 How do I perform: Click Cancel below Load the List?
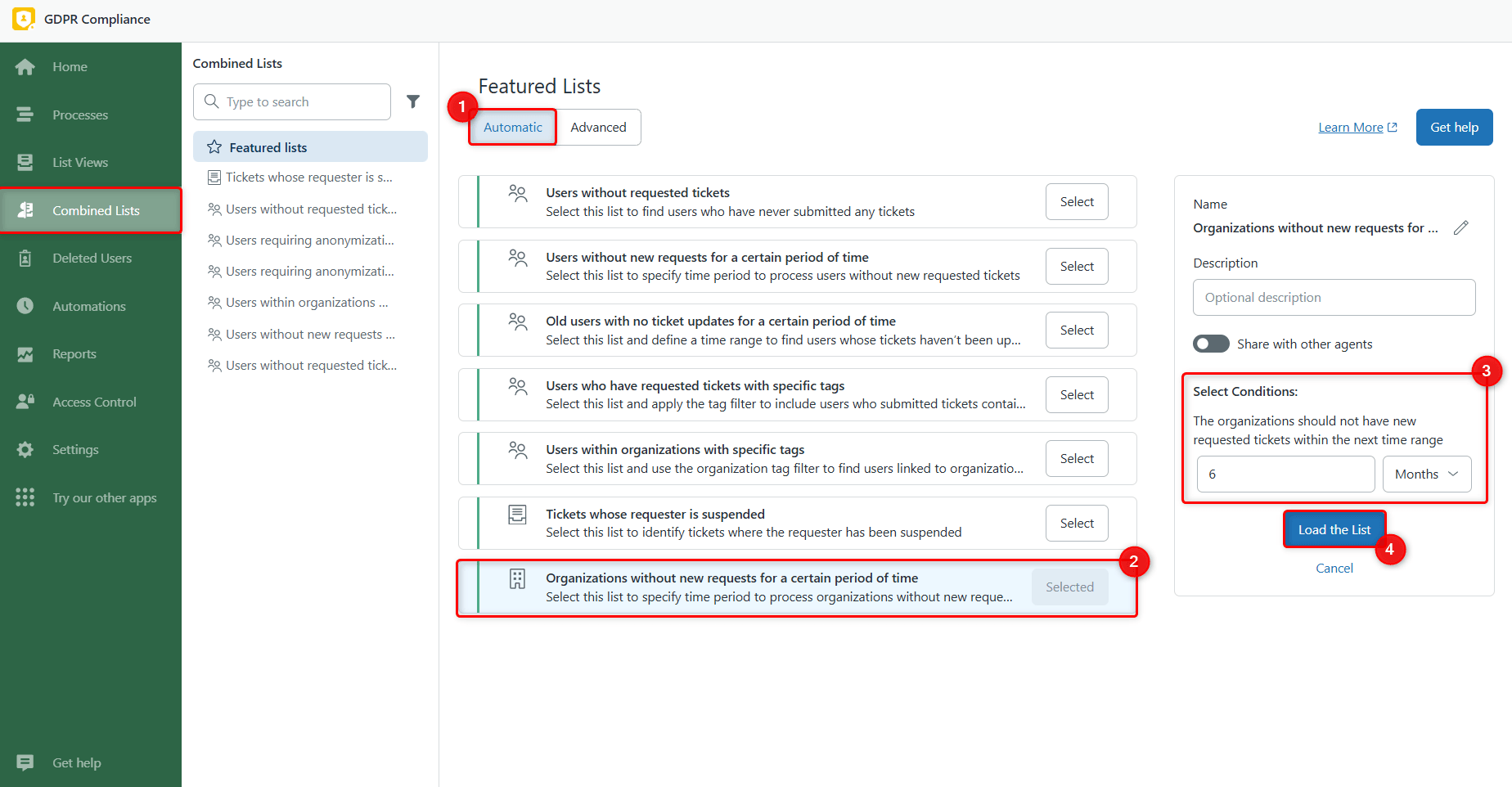click(1334, 568)
